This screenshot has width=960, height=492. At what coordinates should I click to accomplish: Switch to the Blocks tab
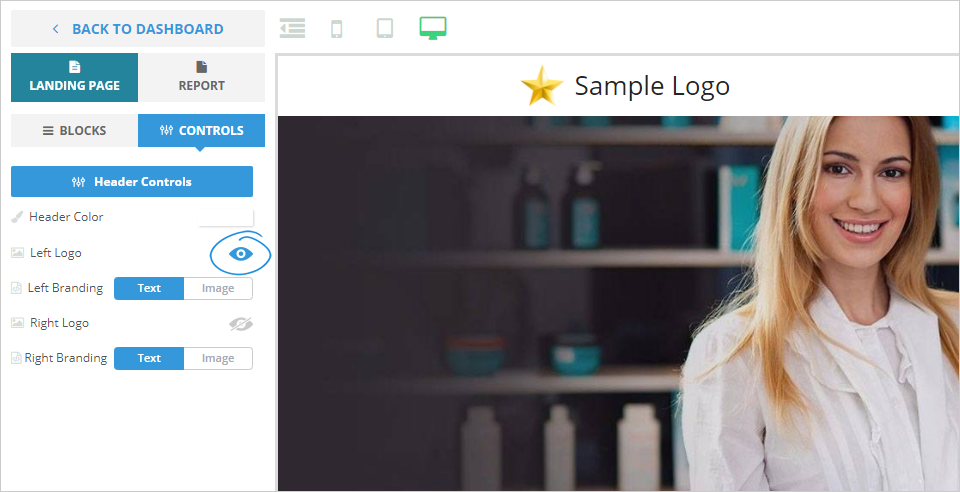click(x=74, y=130)
